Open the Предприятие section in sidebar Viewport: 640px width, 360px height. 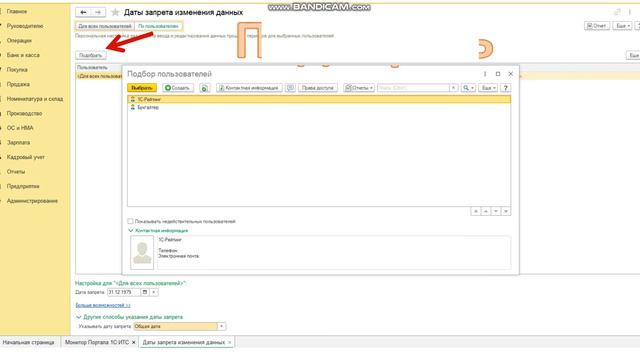coord(23,187)
